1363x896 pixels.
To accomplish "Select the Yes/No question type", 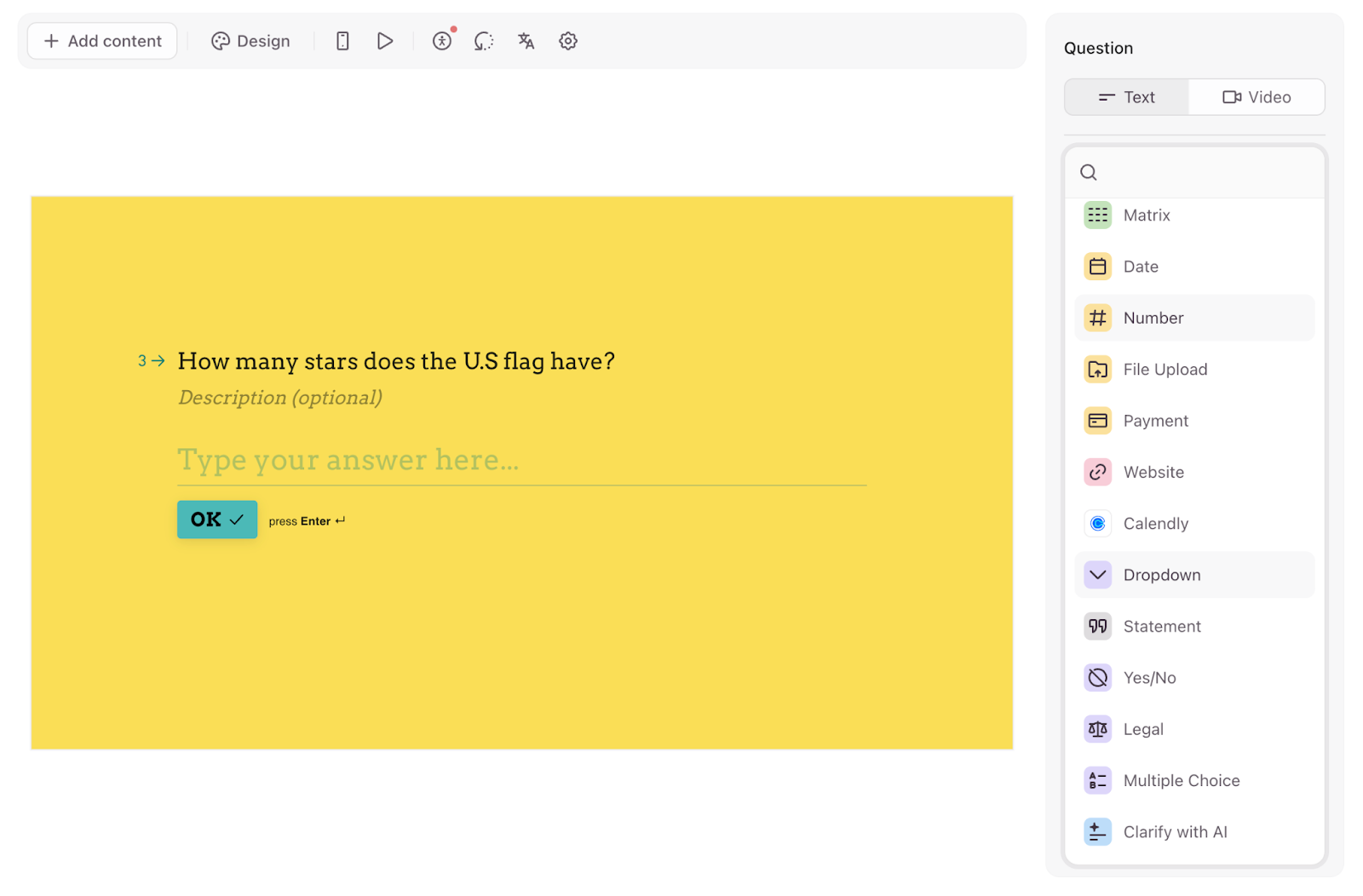I will pos(1194,678).
